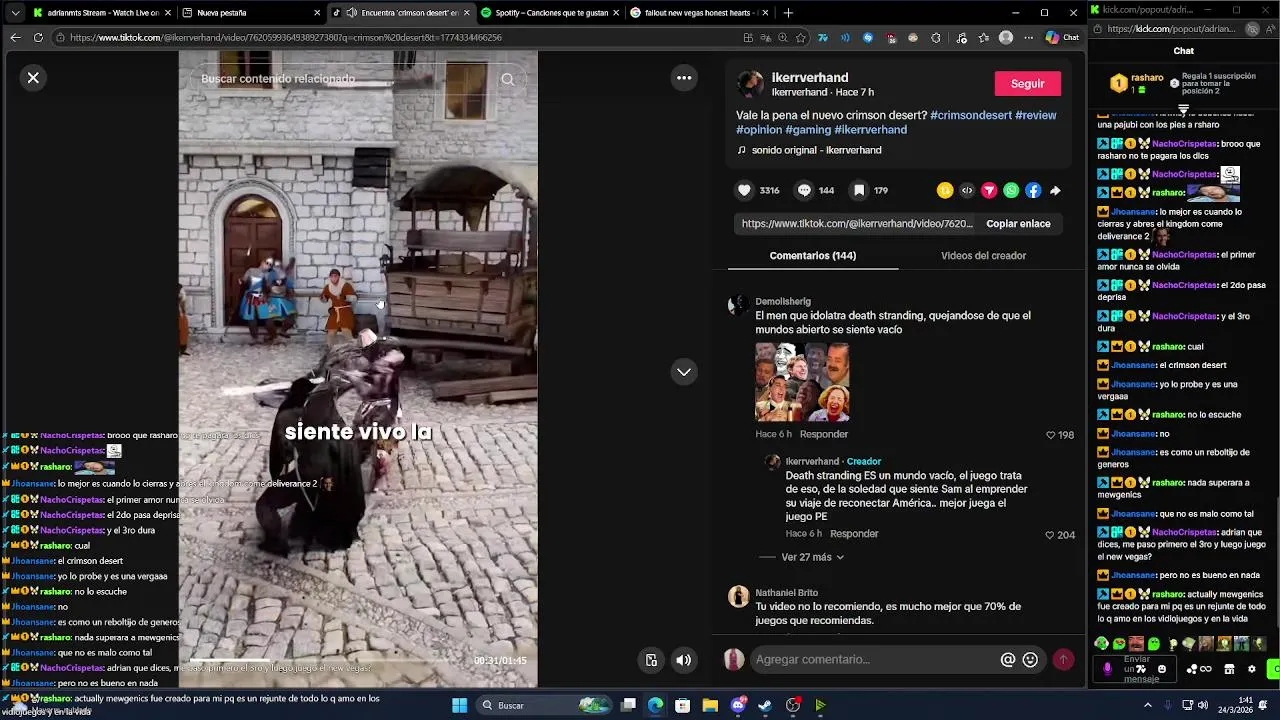
Task: Open Windows Start menu
Action: 460,705
